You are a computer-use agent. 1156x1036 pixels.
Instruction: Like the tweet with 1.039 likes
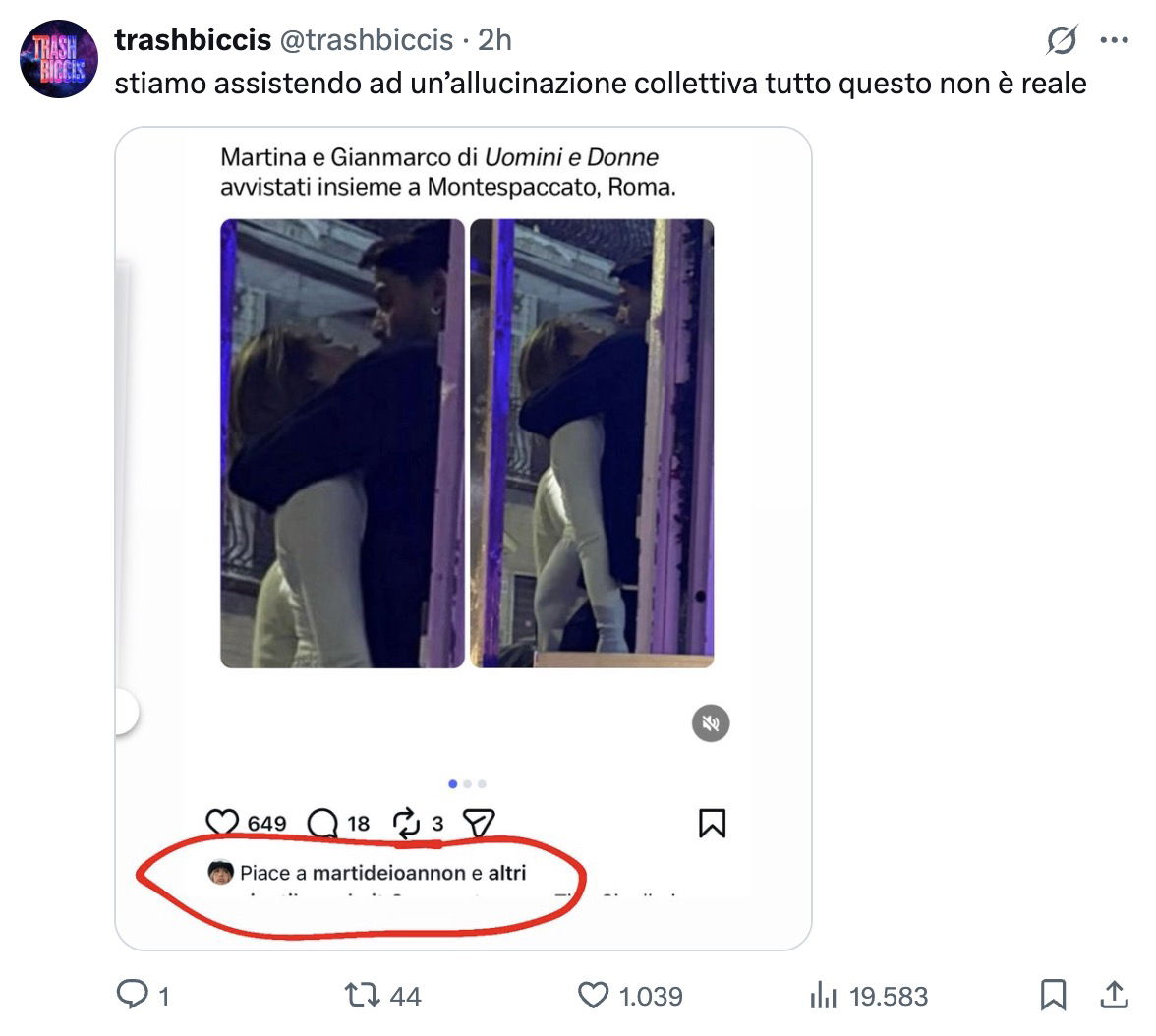click(x=593, y=996)
